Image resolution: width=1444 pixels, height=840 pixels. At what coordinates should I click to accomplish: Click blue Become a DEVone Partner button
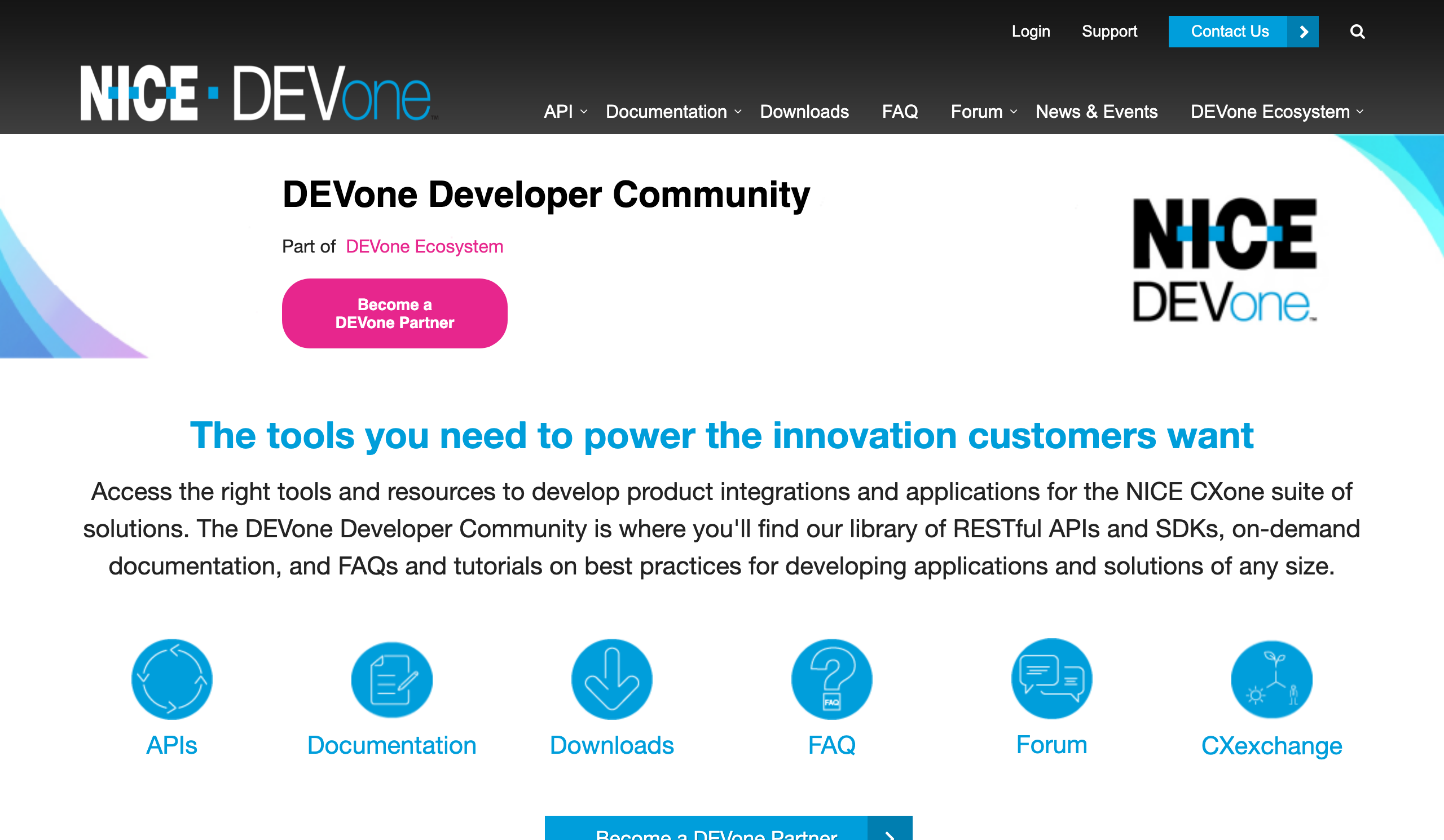pyautogui.click(x=728, y=828)
